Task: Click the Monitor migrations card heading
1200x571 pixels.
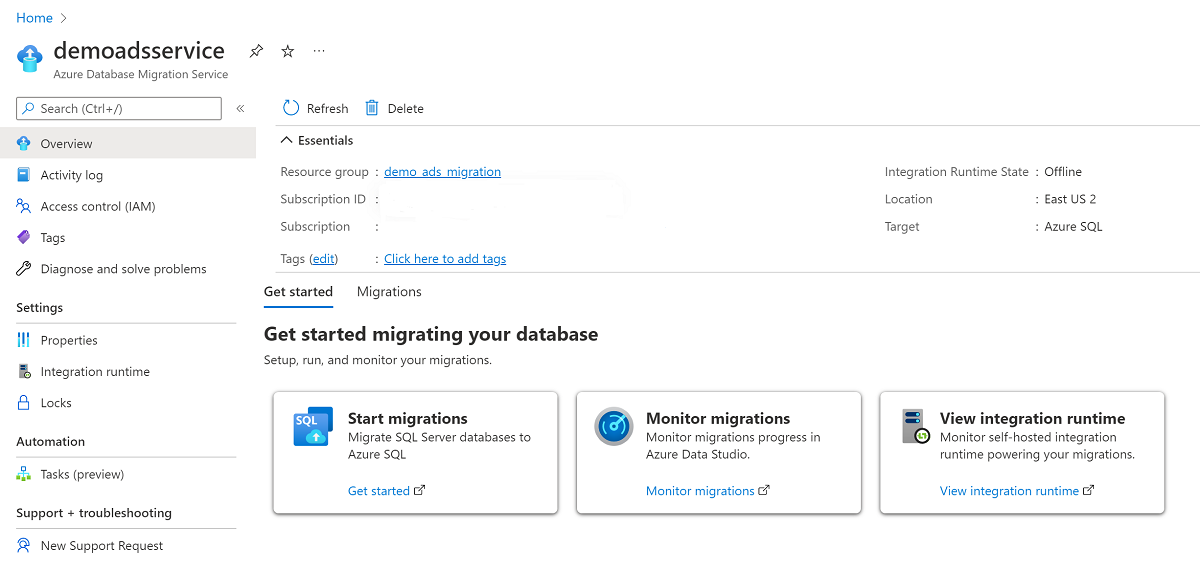Action: pos(718,418)
